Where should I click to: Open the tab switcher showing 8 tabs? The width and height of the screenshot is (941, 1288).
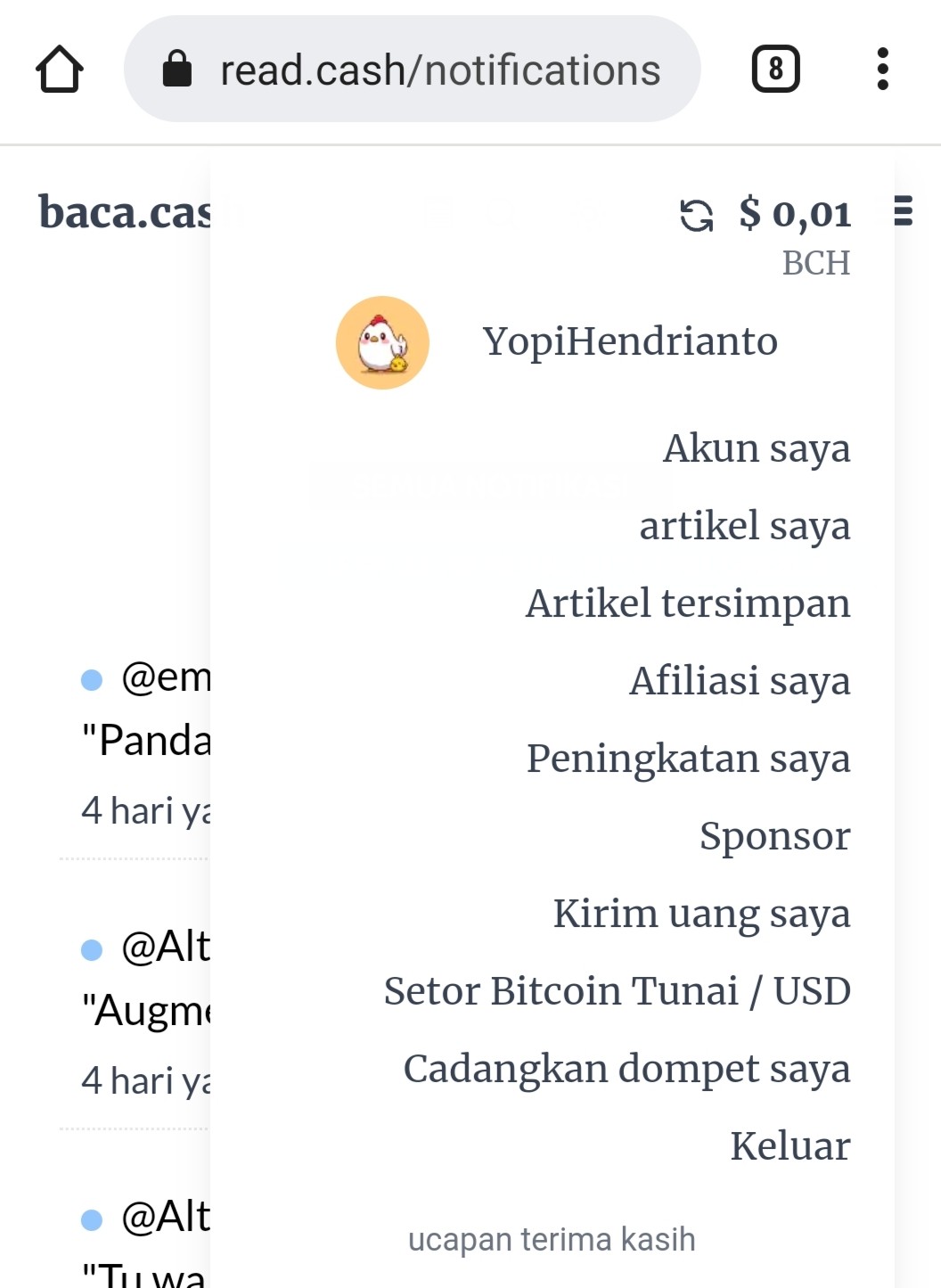775,70
